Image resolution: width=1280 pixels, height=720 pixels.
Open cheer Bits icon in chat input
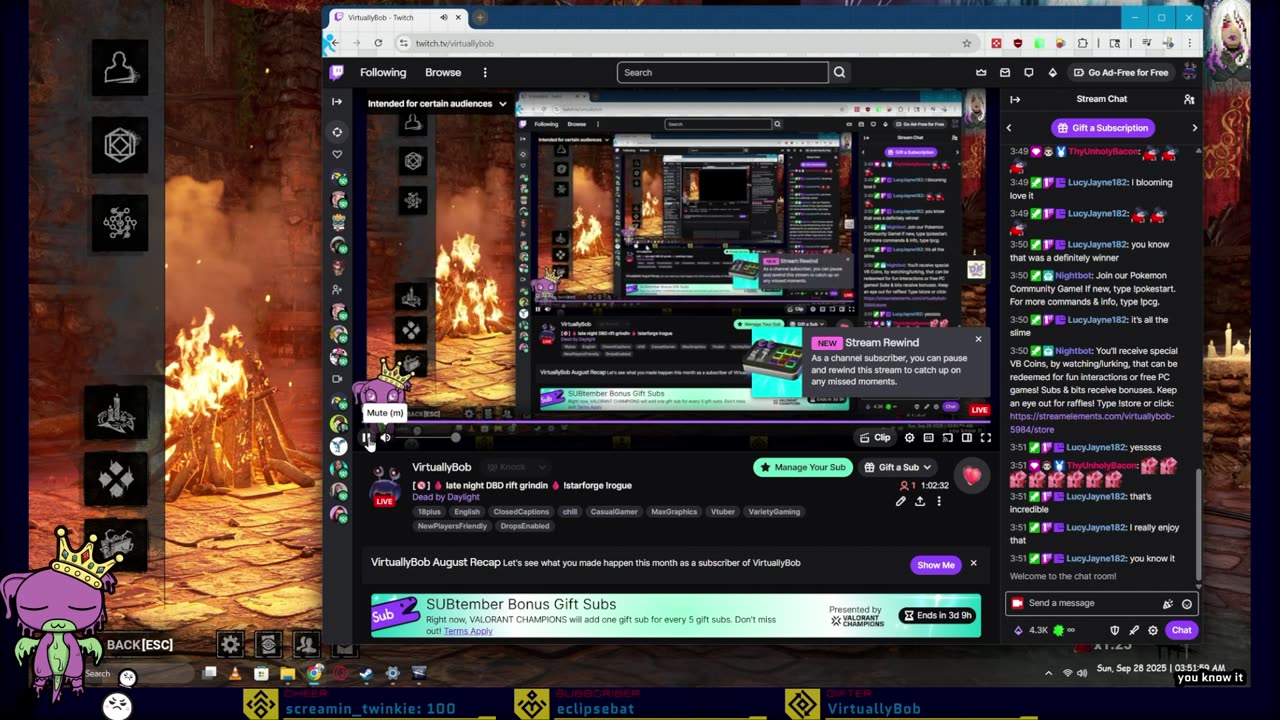(x=1167, y=604)
